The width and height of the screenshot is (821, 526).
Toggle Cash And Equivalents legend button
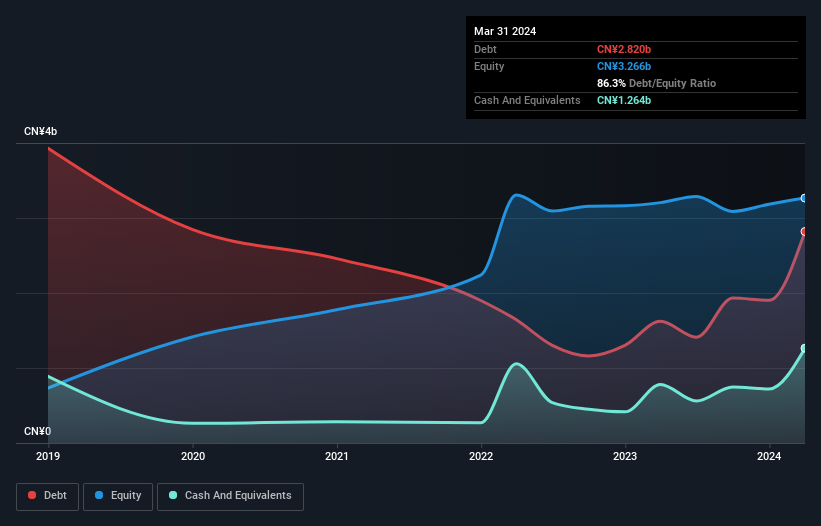(230, 496)
